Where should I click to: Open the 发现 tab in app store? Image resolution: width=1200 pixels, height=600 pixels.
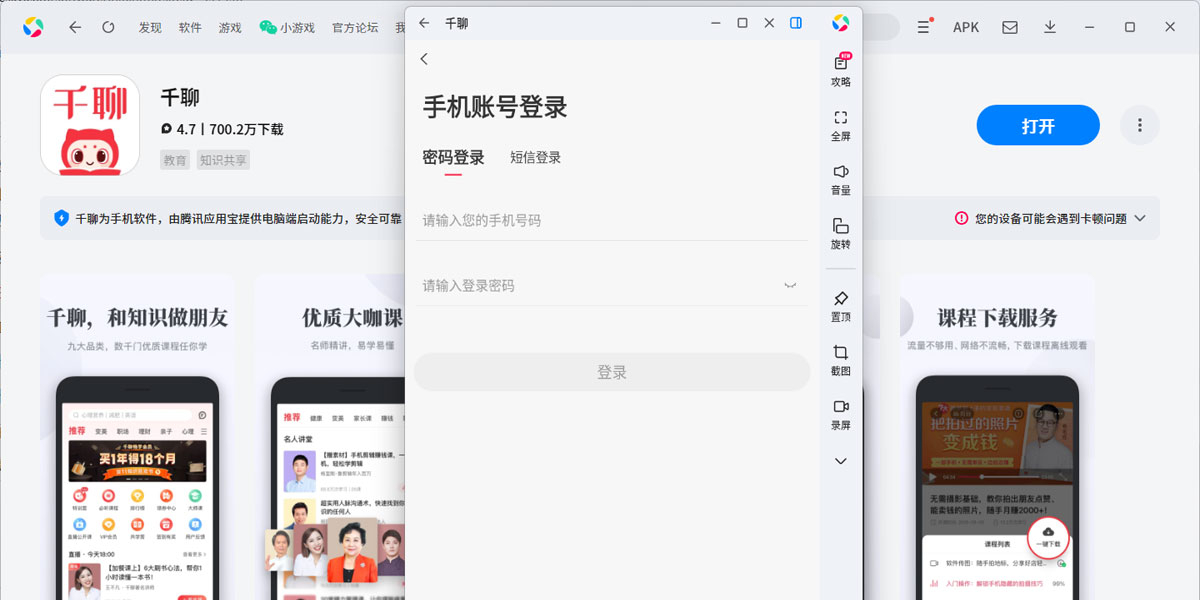click(x=150, y=27)
